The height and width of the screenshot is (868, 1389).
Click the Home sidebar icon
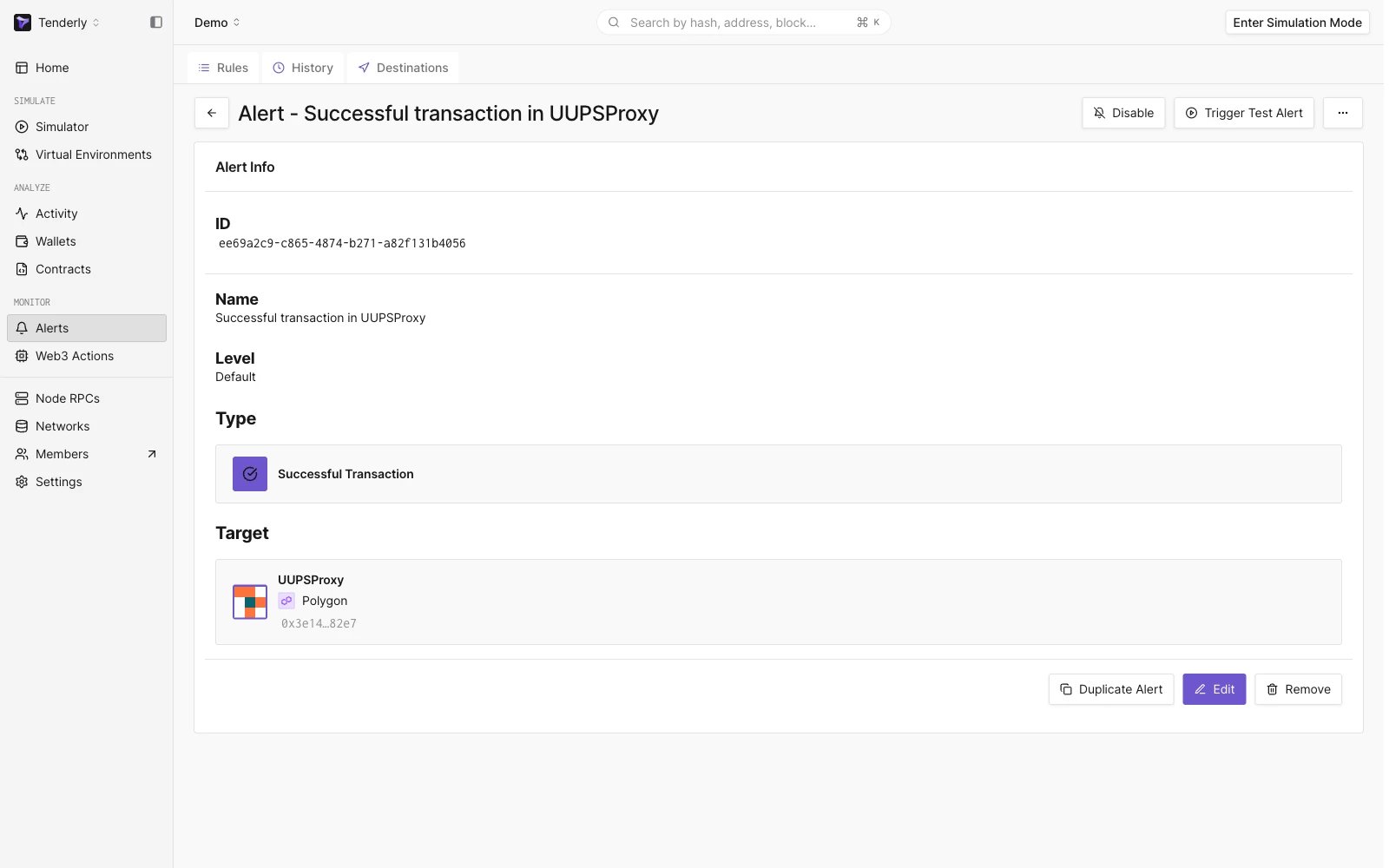pos(22,68)
